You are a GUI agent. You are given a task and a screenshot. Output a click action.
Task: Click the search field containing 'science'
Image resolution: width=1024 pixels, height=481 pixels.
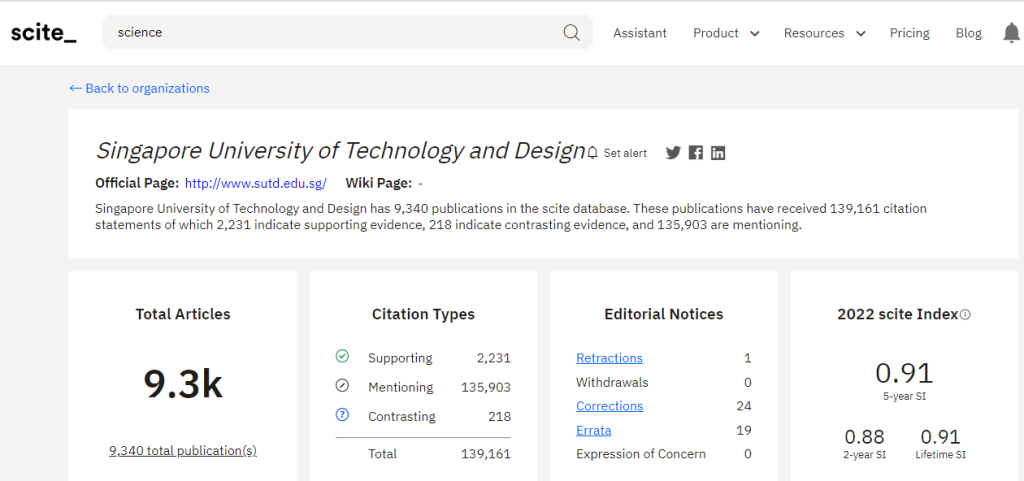point(347,33)
